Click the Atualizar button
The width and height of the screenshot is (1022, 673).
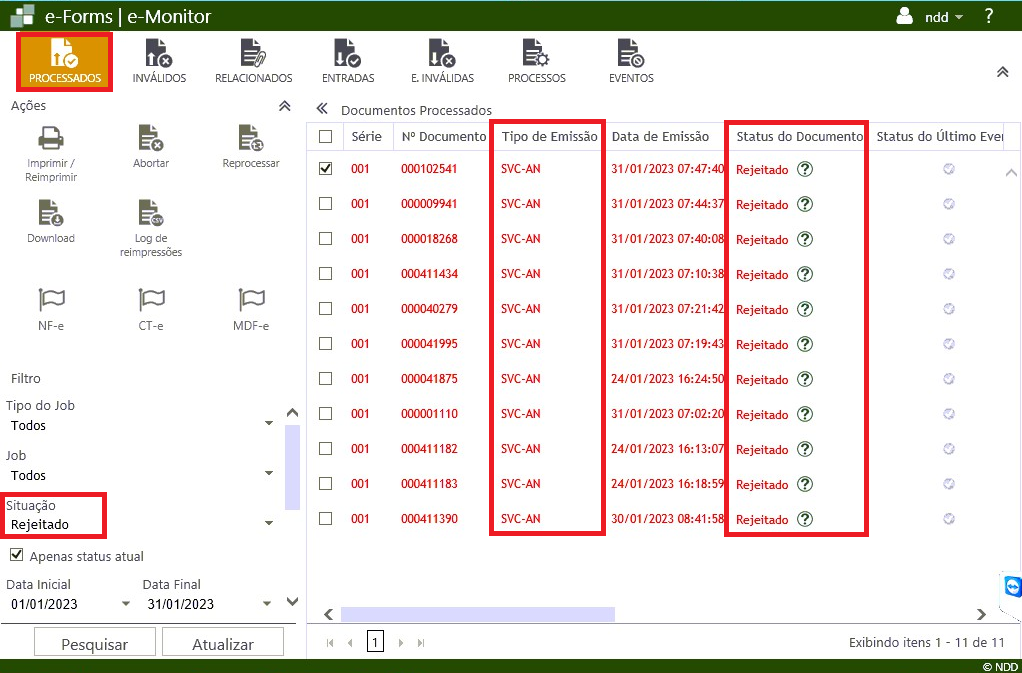[x=222, y=644]
